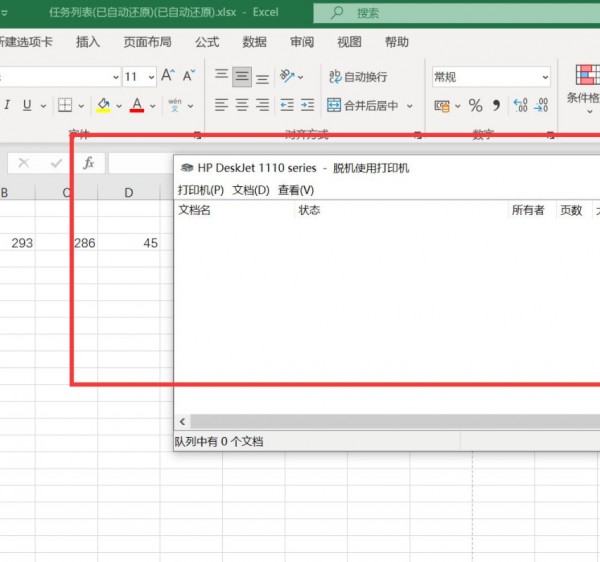Image resolution: width=600 pixels, height=562 pixels.
Task: Open the number format dropdown (常规)
Action: pos(544,77)
